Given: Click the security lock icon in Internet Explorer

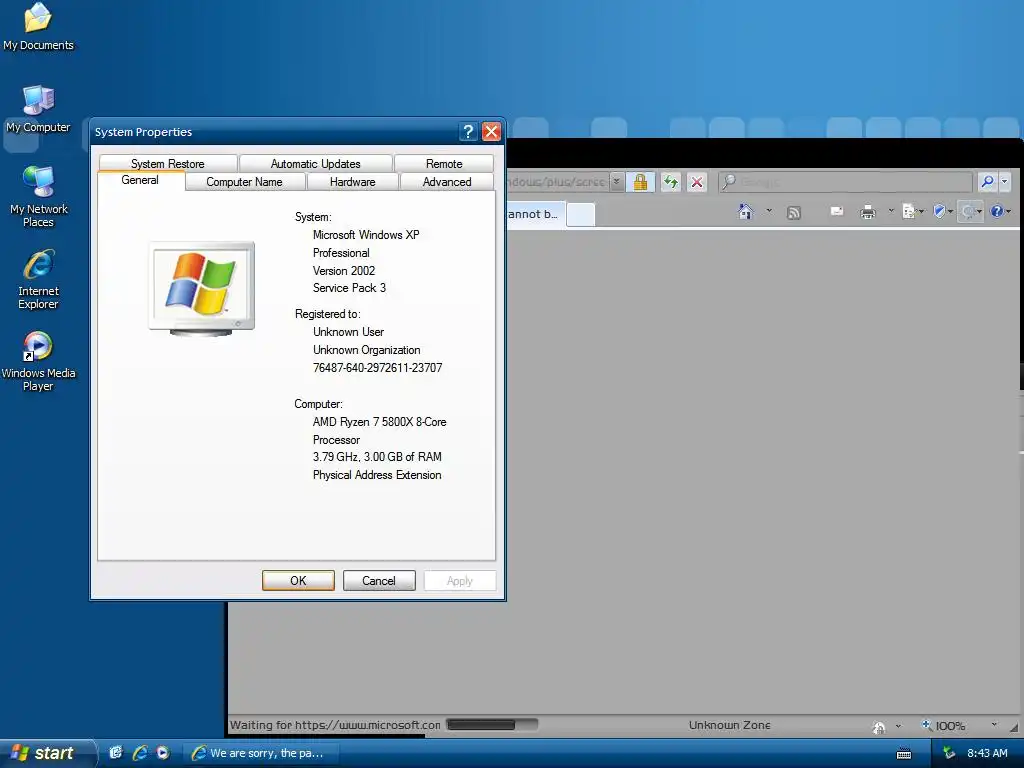Looking at the screenshot, I should pyautogui.click(x=640, y=182).
